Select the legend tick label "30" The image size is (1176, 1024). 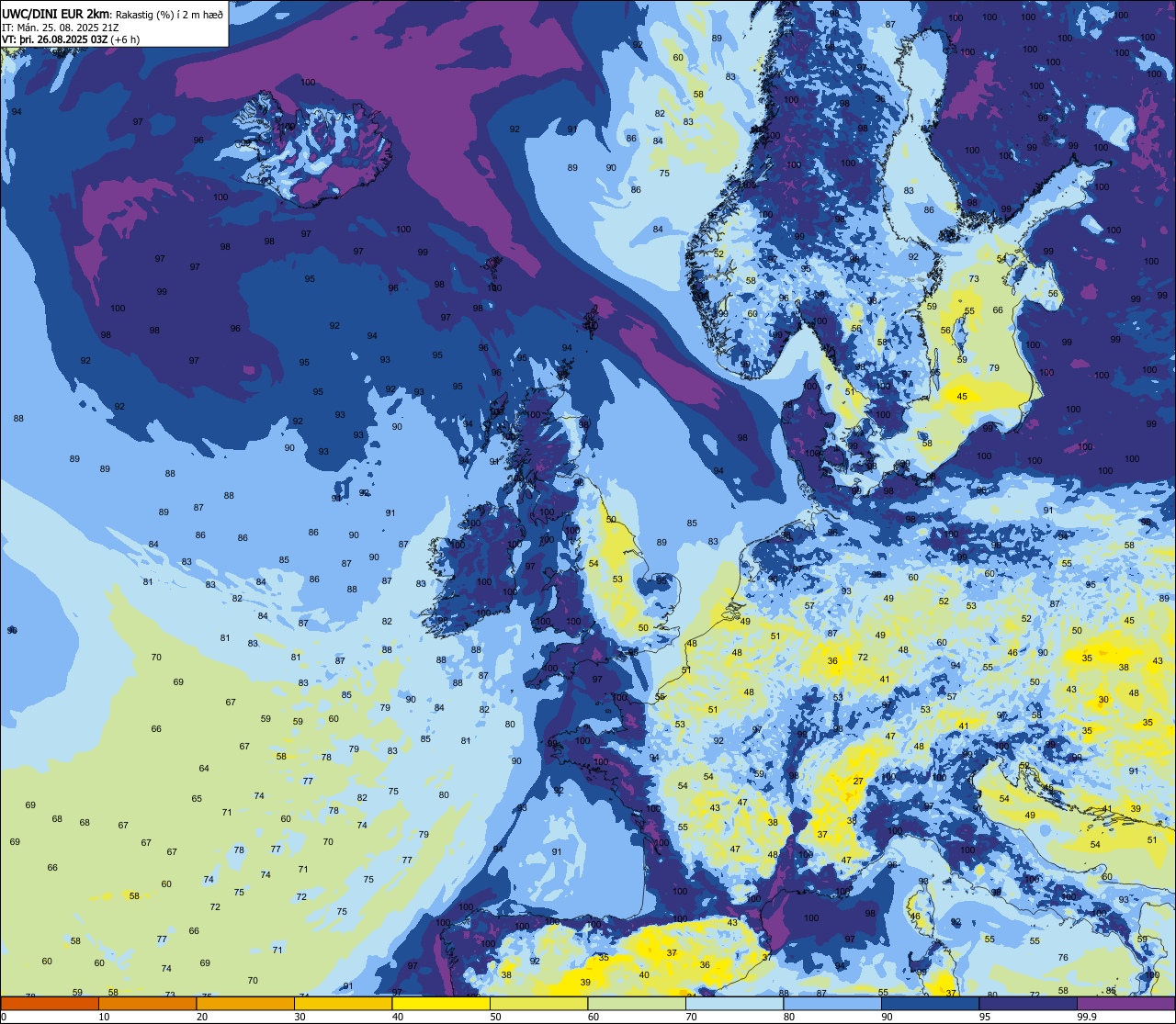click(300, 1017)
